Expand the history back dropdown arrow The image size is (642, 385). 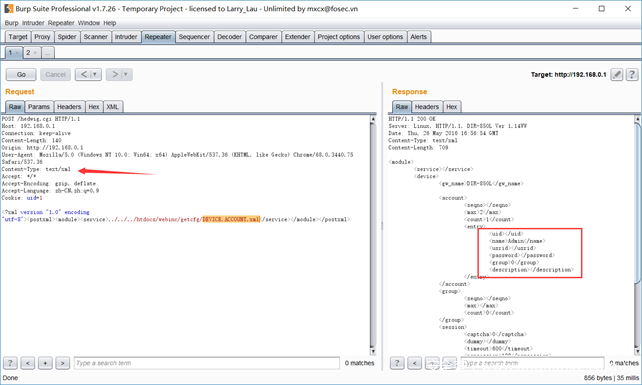(95, 75)
